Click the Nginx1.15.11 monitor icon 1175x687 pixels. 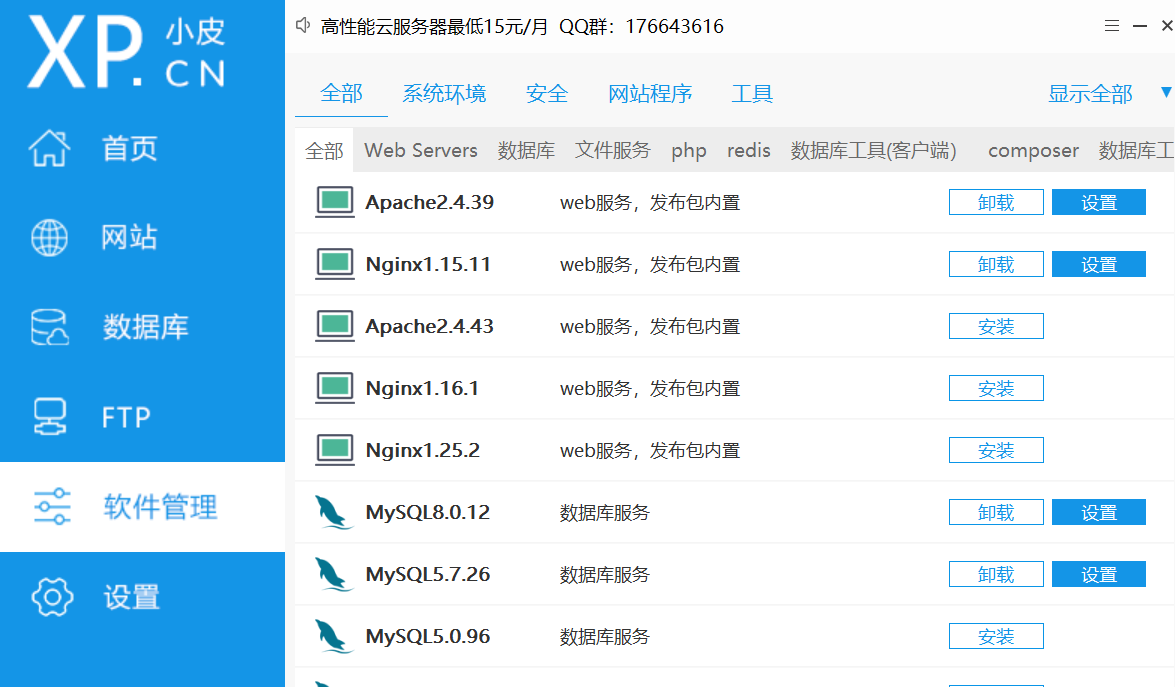(334, 264)
